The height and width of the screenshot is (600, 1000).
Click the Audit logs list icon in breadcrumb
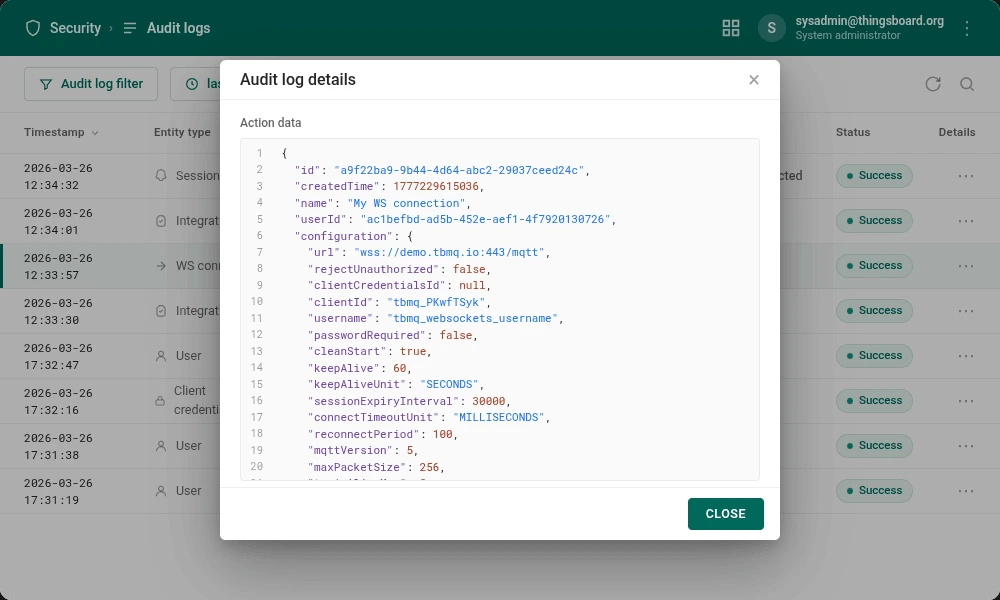130,28
